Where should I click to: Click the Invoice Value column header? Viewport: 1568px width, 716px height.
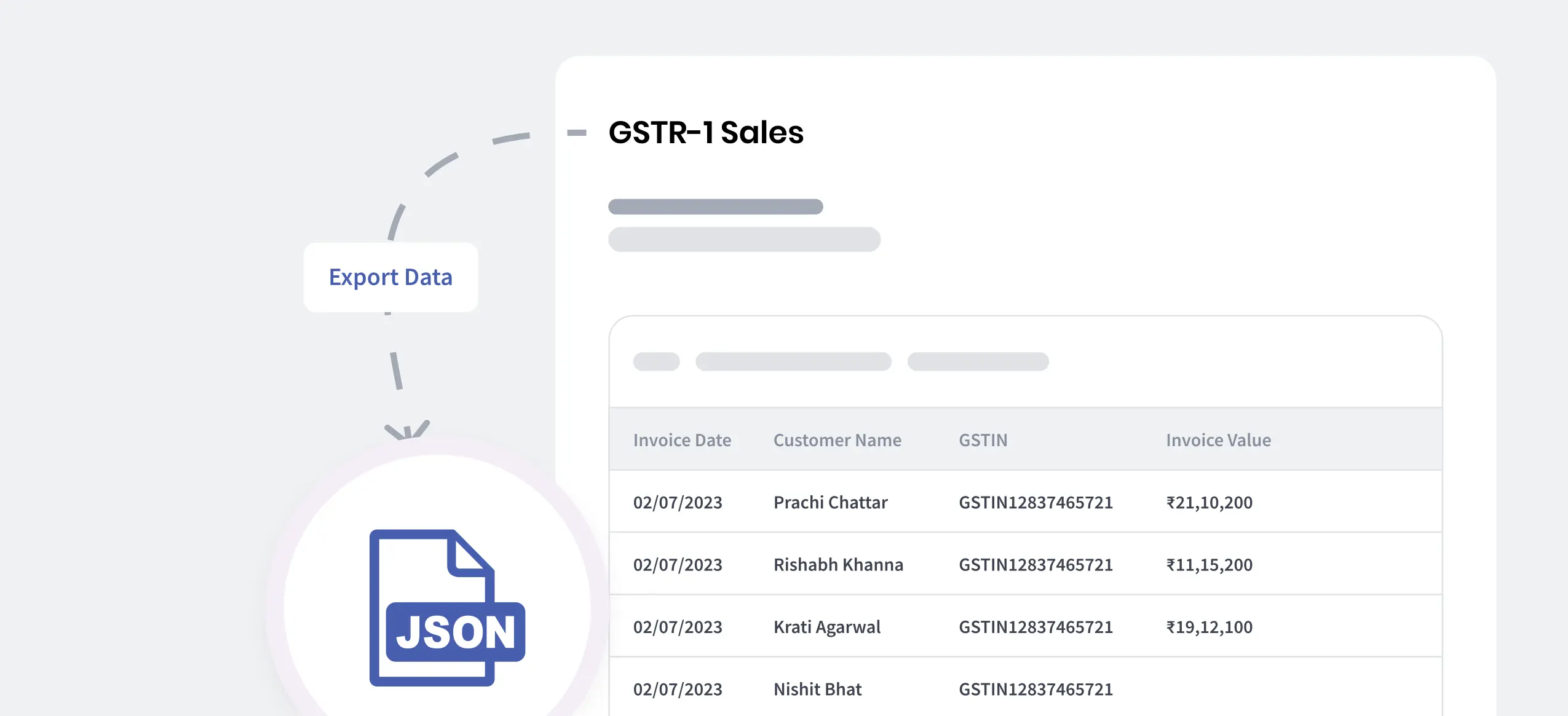[1218, 440]
